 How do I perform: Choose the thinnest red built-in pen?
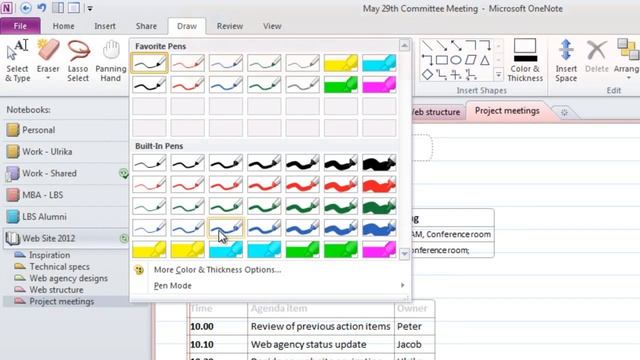[149, 184]
